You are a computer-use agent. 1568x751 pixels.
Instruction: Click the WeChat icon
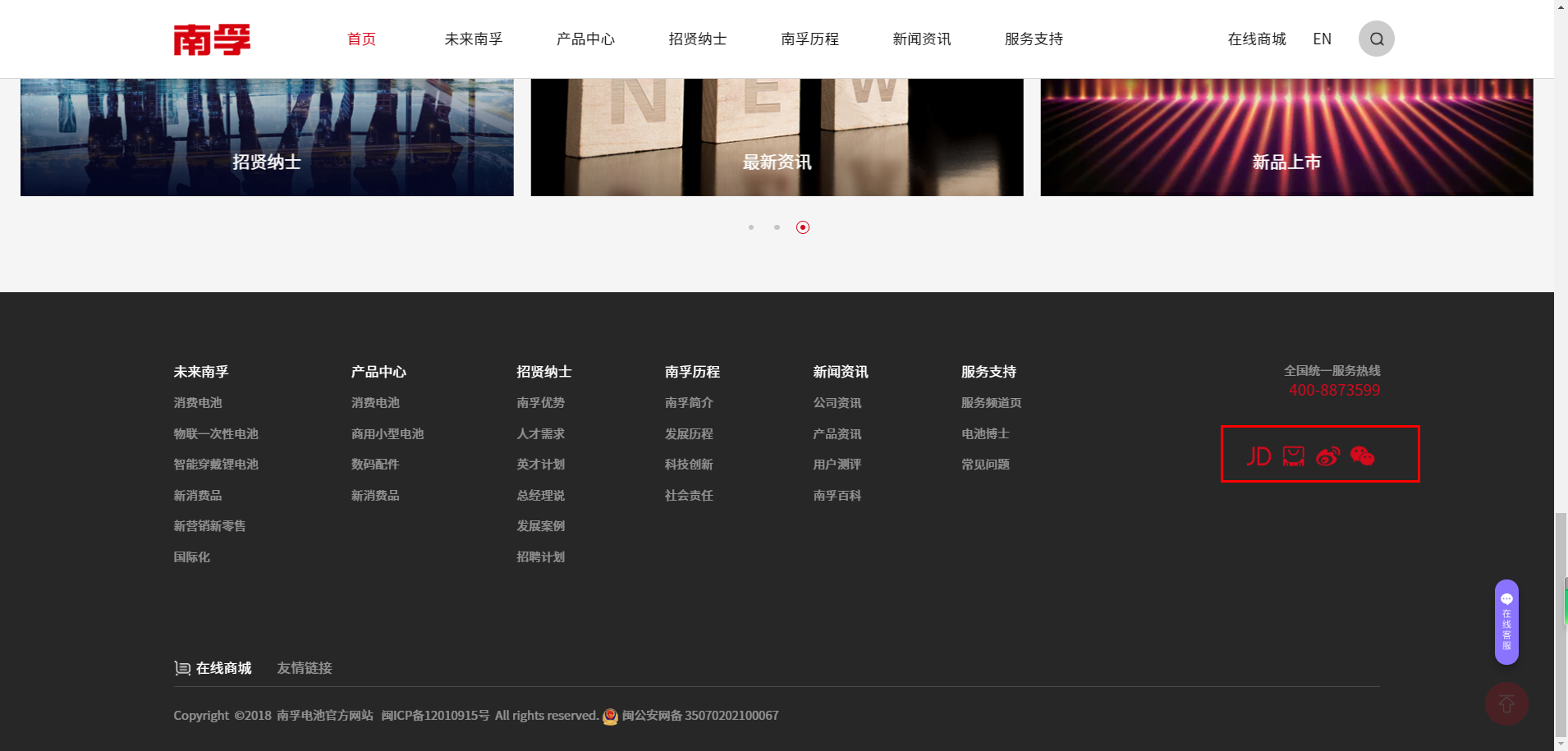coord(1363,456)
